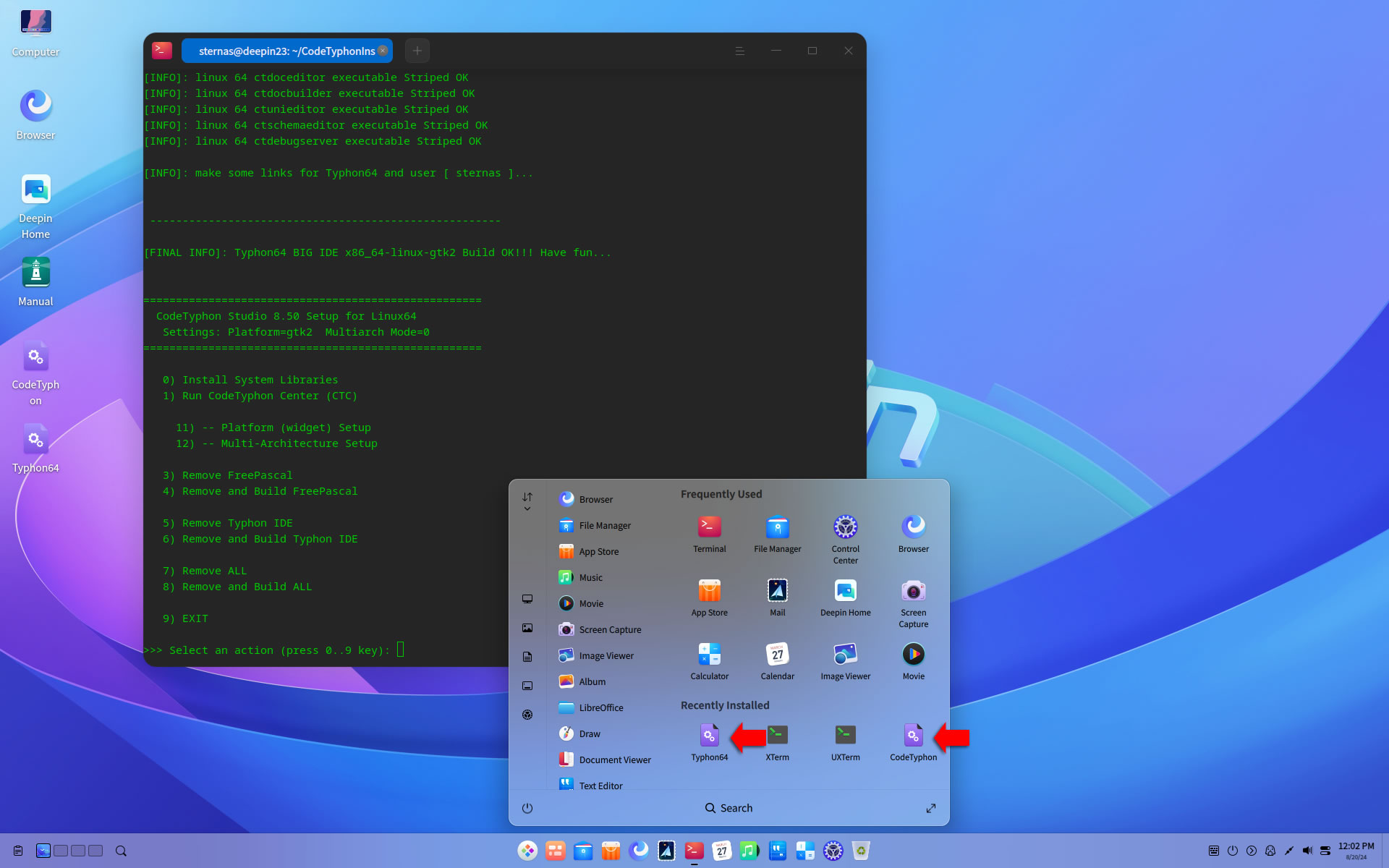
Task: Open quick settings toggle panel in tray
Action: click(1325, 851)
